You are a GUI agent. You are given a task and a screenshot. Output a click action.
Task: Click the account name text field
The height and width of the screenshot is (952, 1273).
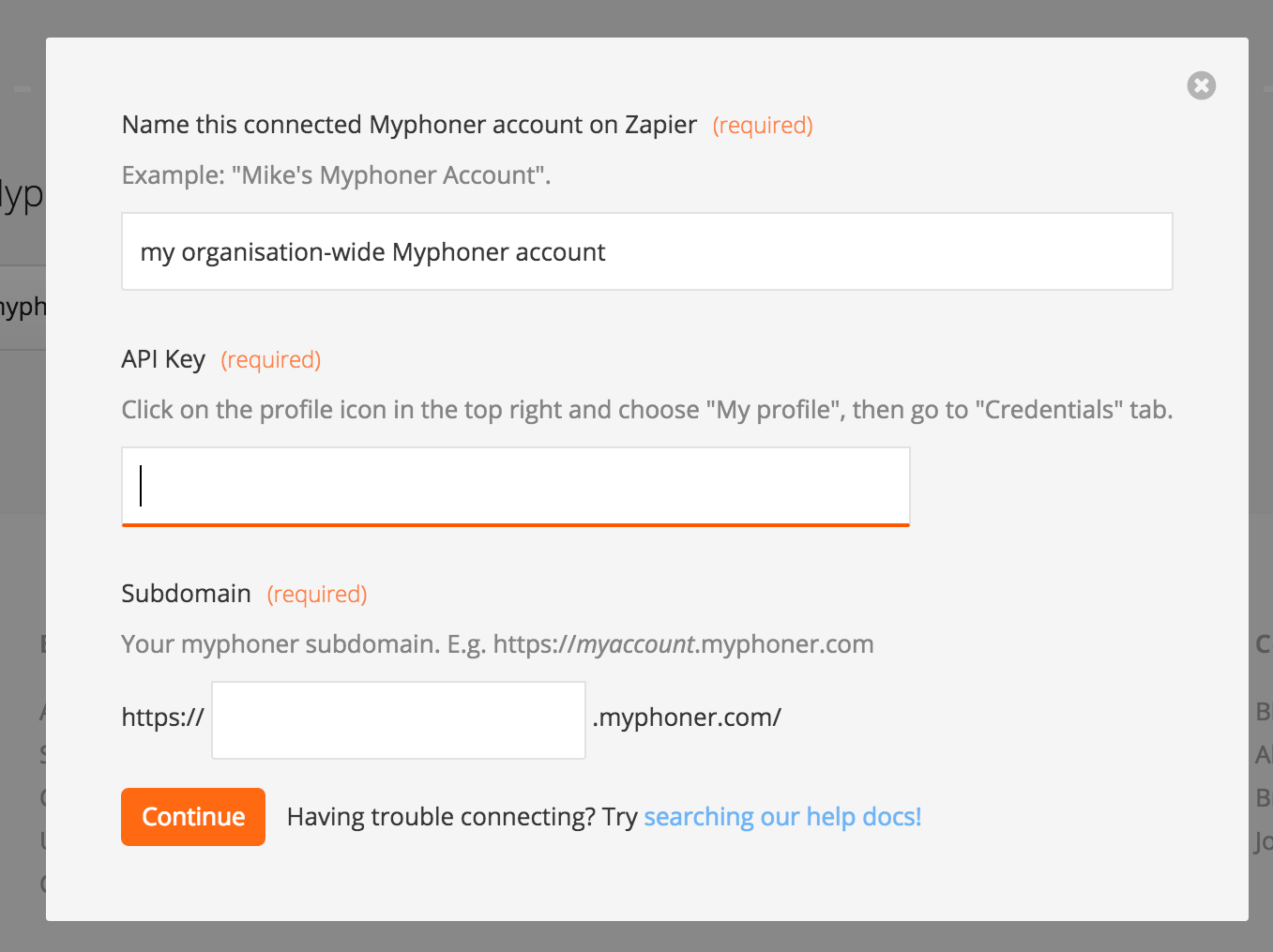tap(647, 251)
